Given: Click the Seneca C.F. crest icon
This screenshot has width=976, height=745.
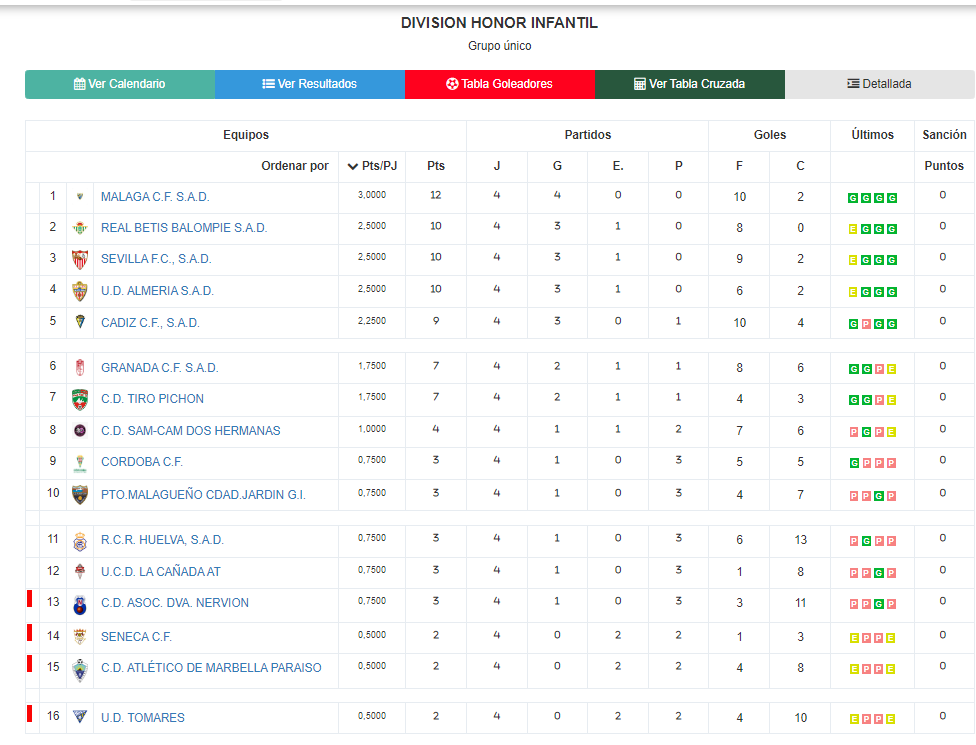Looking at the screenshot, I should pos(80,636).
